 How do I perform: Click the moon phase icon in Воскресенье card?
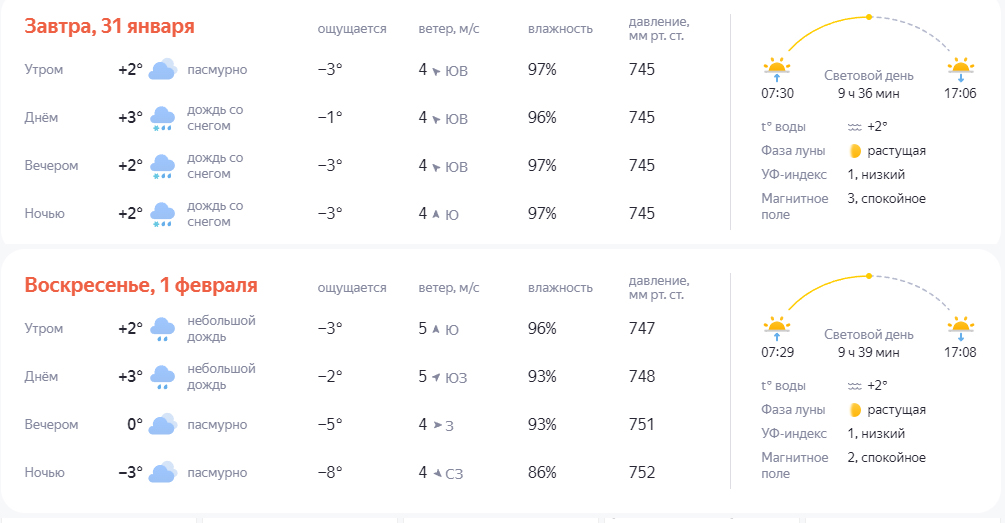point(855,410)
